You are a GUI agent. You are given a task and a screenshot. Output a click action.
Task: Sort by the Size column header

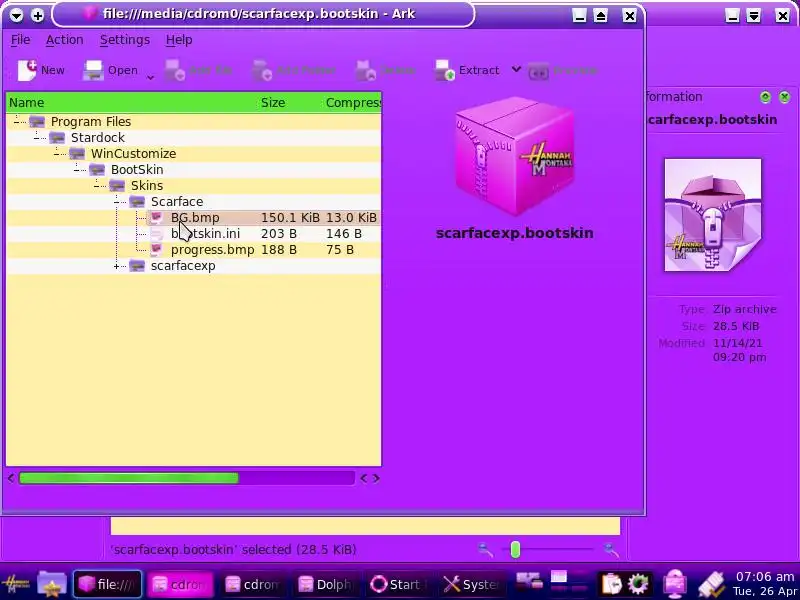290,103
